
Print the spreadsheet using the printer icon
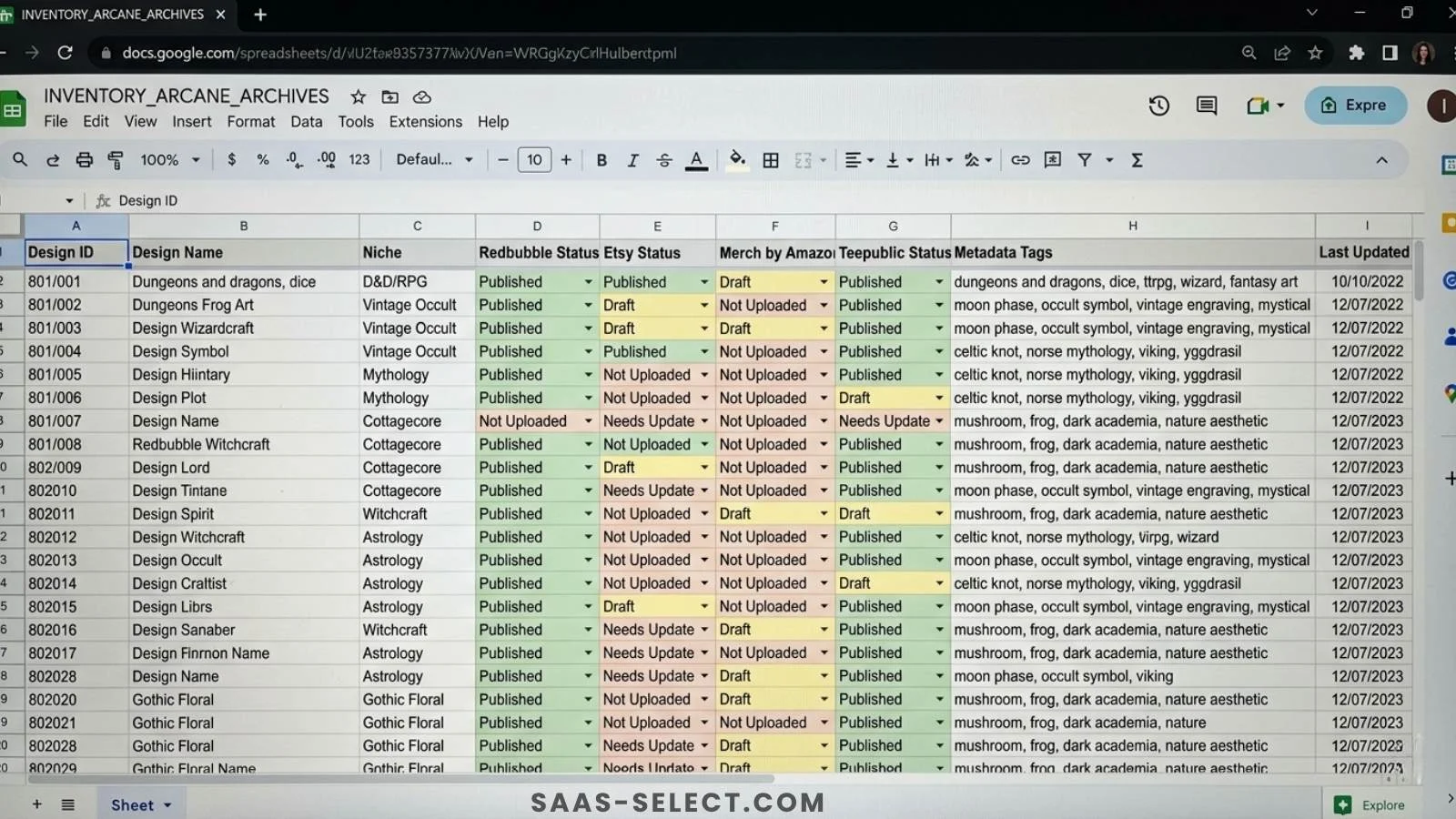[84, 160]
